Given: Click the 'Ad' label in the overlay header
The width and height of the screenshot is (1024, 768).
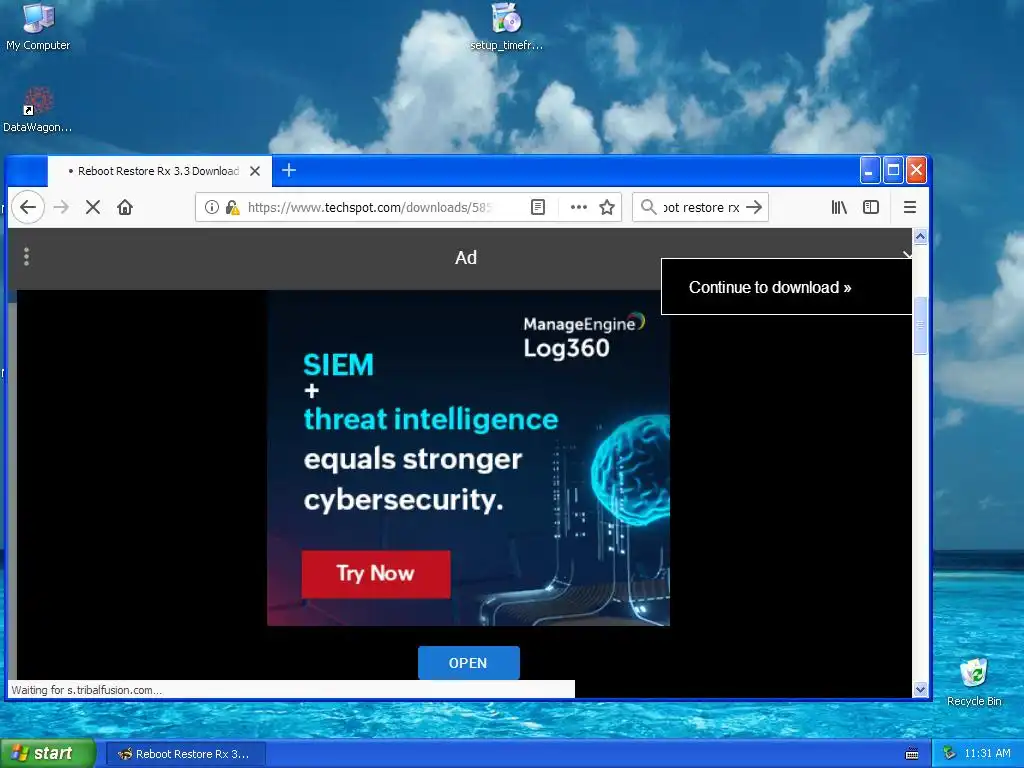Looking at the screenshot, I should [x=466, y=257].
